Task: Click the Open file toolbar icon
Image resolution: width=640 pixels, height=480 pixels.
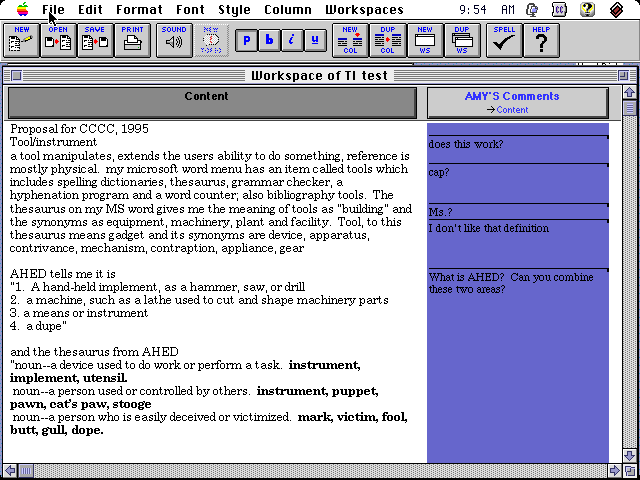Action: click(58, 40)
